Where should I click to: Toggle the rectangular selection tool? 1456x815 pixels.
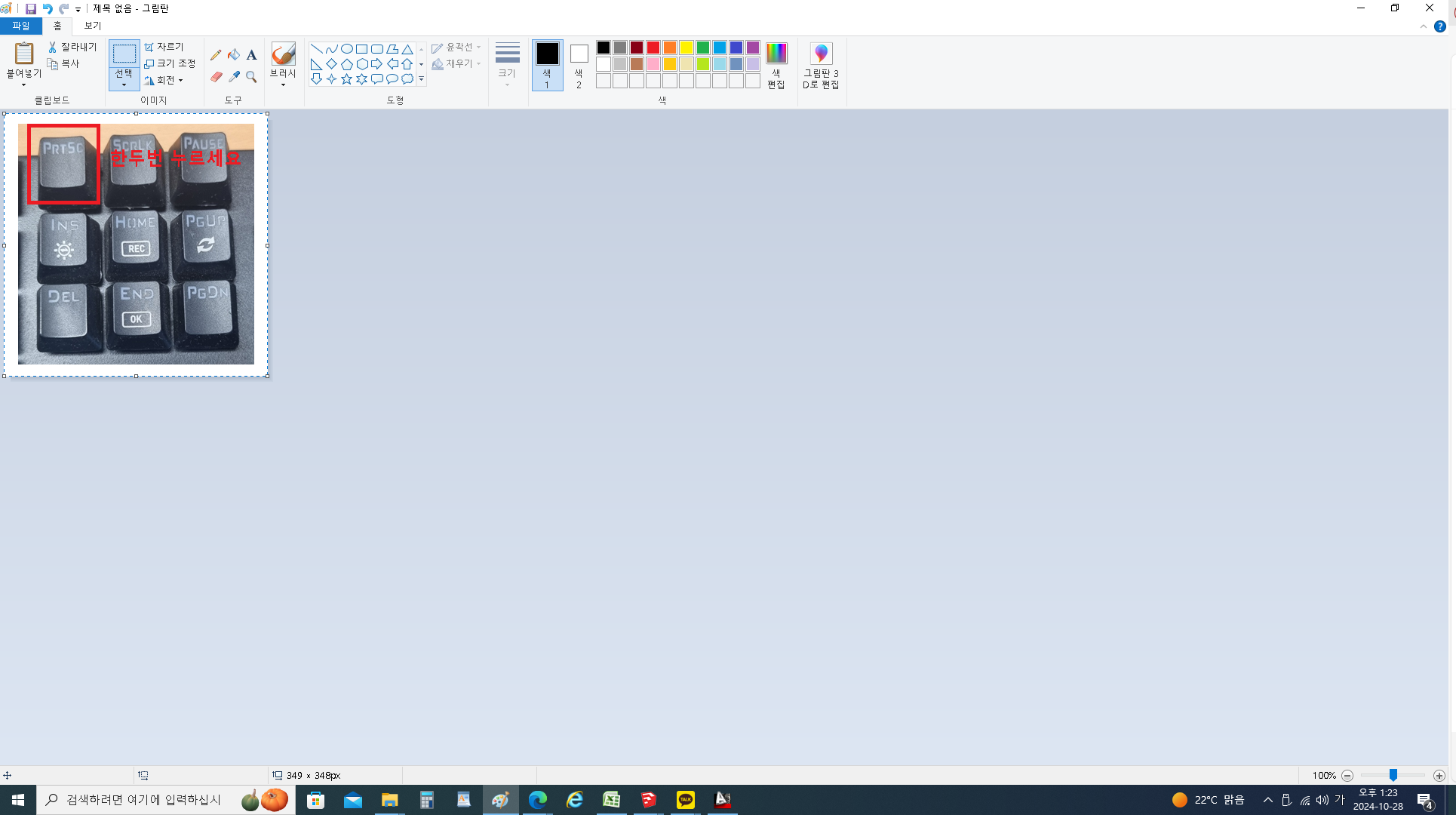pos(124,54)
